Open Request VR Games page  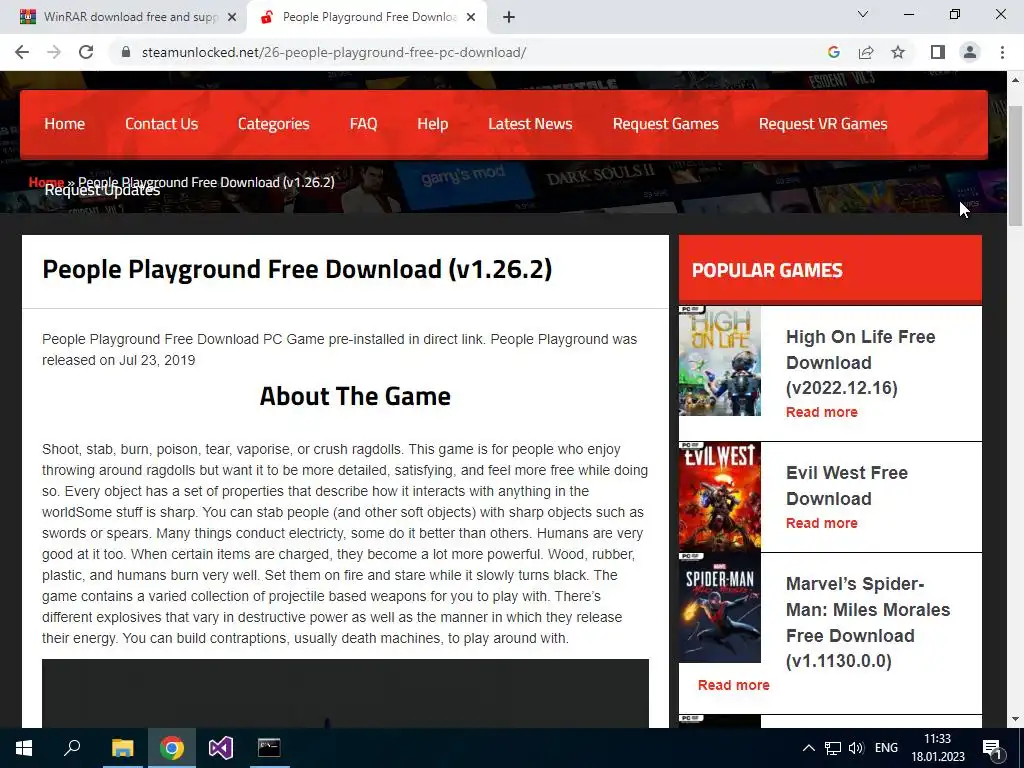[x=823, y=124]
